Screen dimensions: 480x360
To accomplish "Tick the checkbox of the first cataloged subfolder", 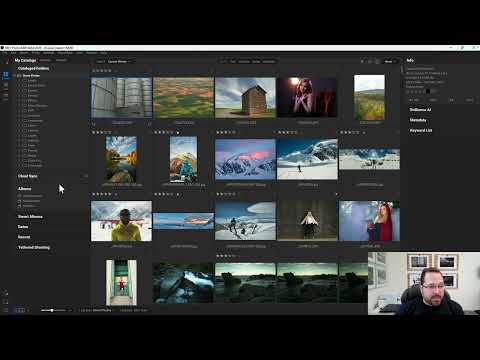I will click(25, 81).
